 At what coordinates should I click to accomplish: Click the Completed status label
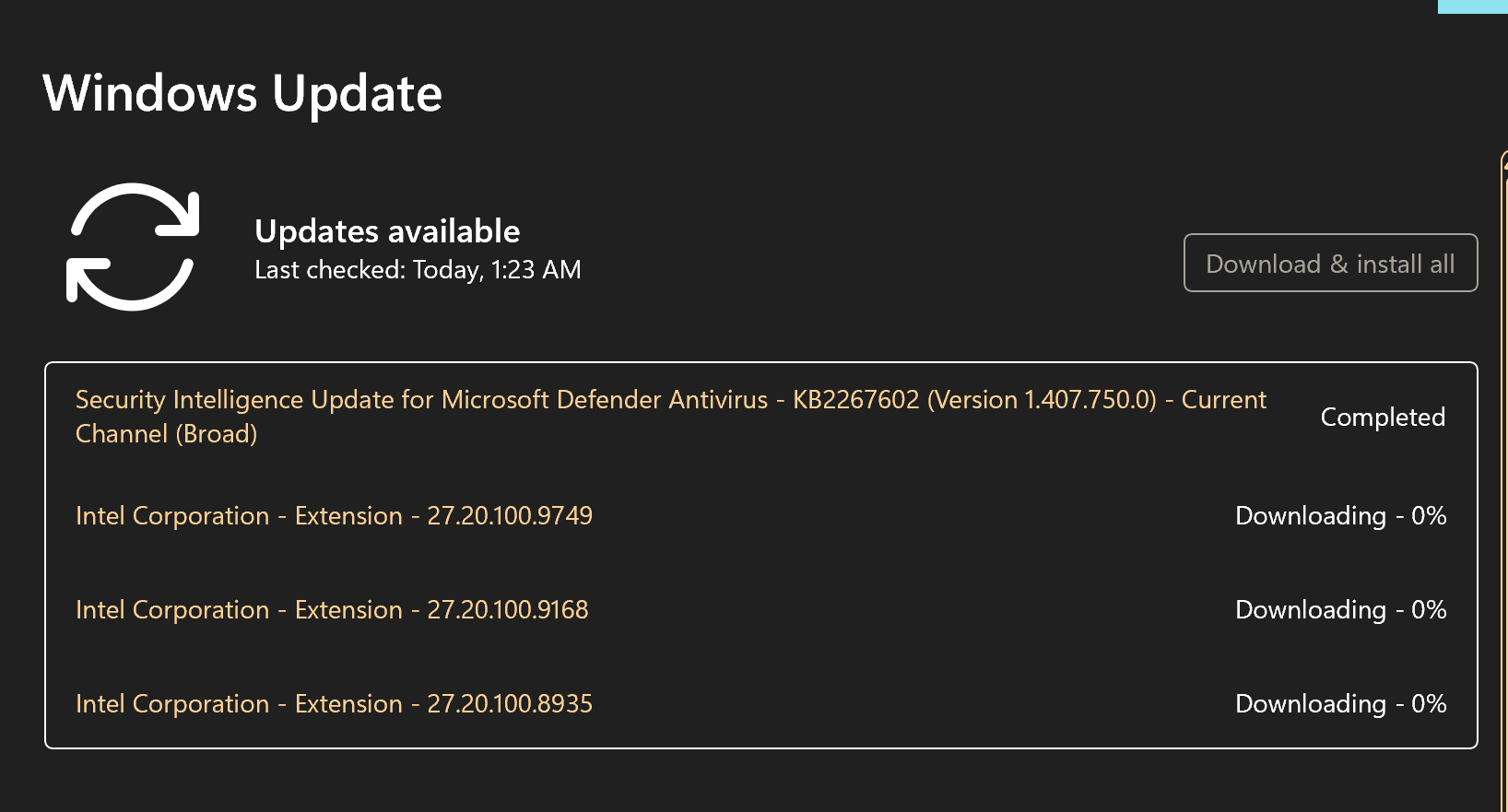[1382, 418]
